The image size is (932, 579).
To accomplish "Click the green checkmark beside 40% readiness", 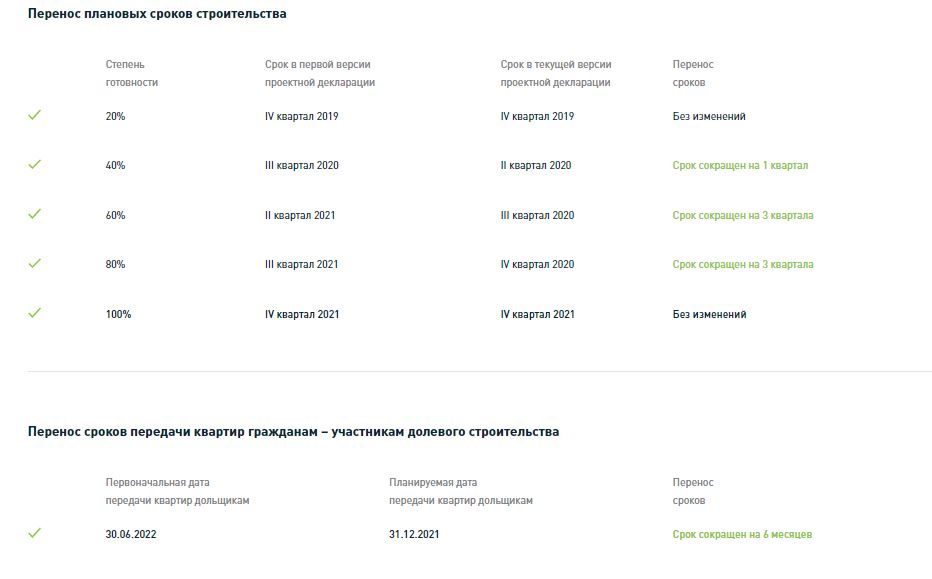I will [x=34, y=164].
